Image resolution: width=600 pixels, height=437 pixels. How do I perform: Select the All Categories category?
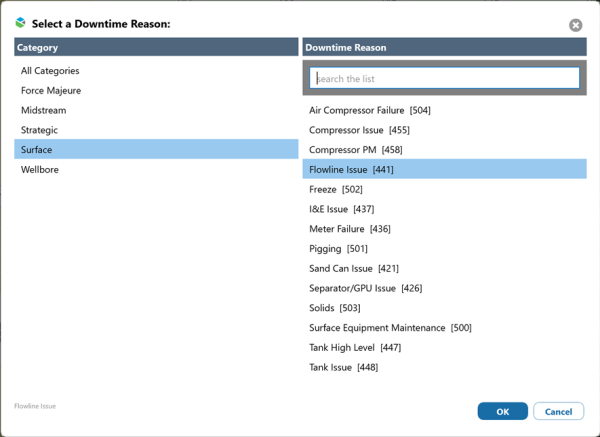(x=50, y=71)
